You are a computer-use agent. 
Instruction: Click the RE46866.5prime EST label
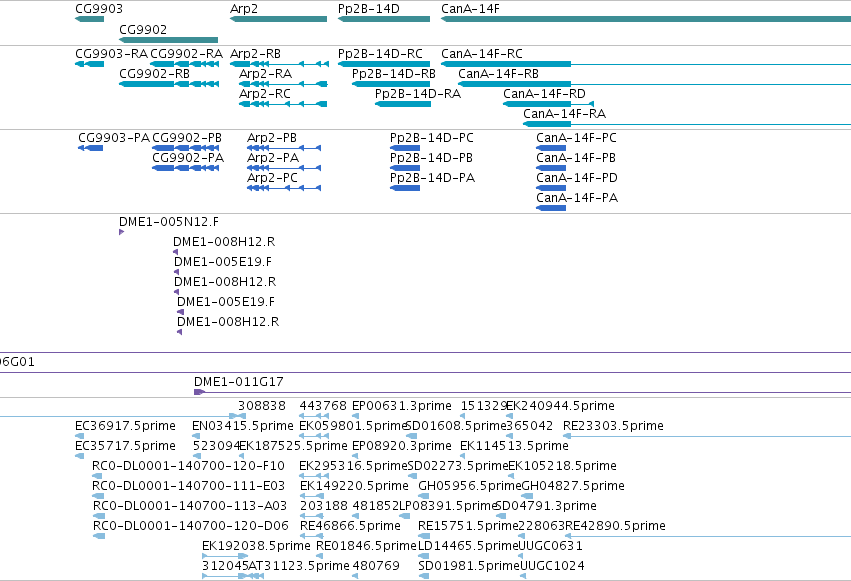(x=350, y=526)
